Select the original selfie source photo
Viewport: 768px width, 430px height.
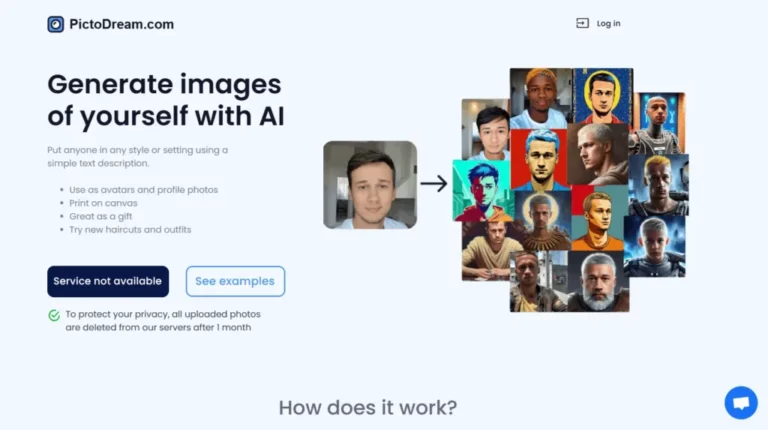[x=370, y=185]
